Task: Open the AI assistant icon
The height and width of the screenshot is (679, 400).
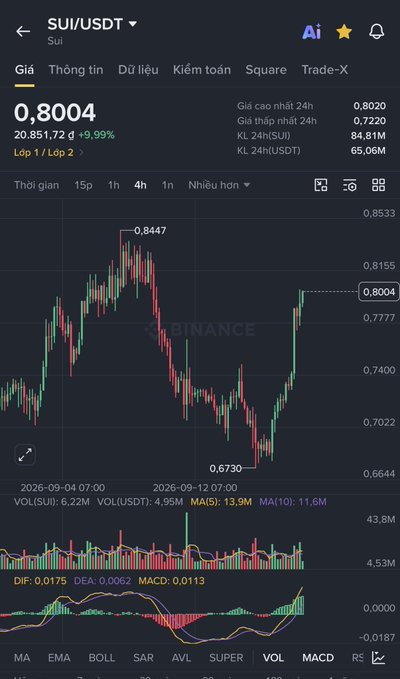Action: (x=312, y=32)
